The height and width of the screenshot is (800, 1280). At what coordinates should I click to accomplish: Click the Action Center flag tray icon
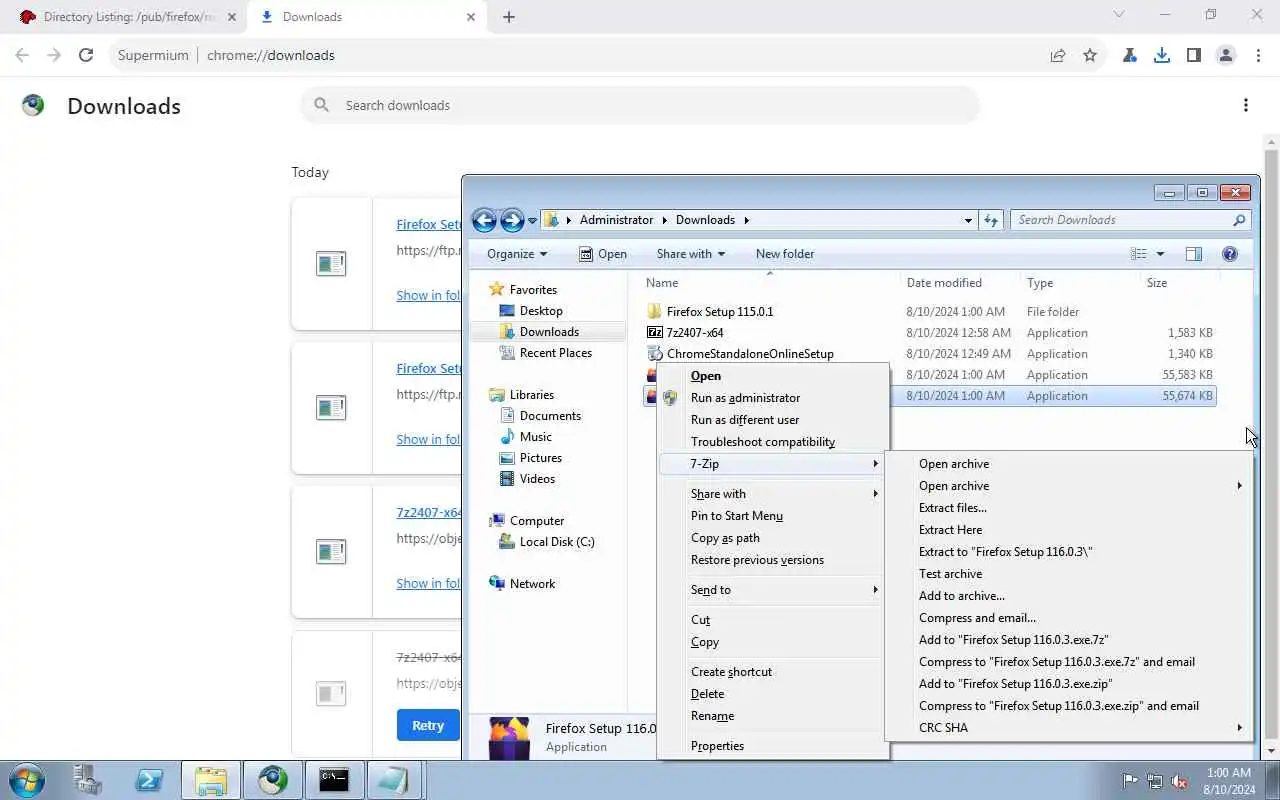pos(1130,781)
